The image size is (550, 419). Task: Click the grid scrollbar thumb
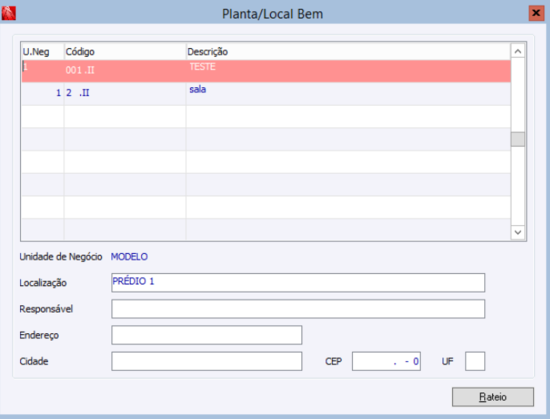pos(518,139)
